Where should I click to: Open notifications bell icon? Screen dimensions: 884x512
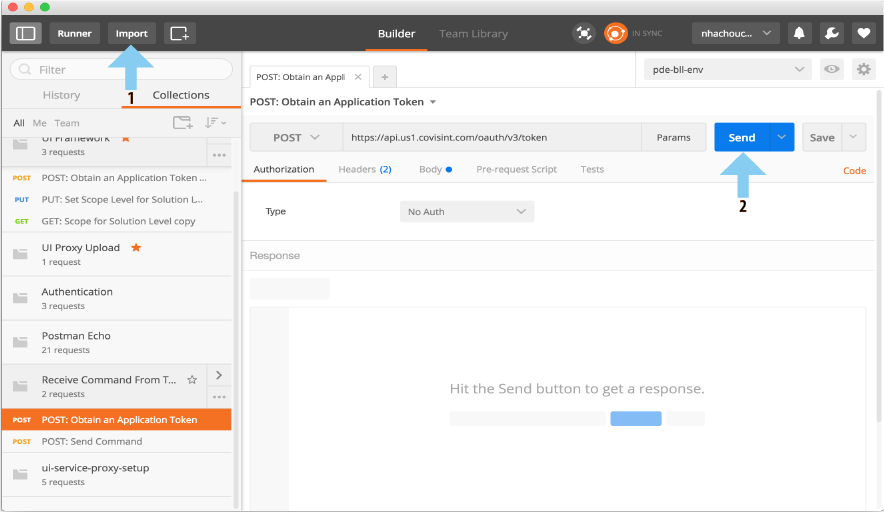tap(800, 33)
